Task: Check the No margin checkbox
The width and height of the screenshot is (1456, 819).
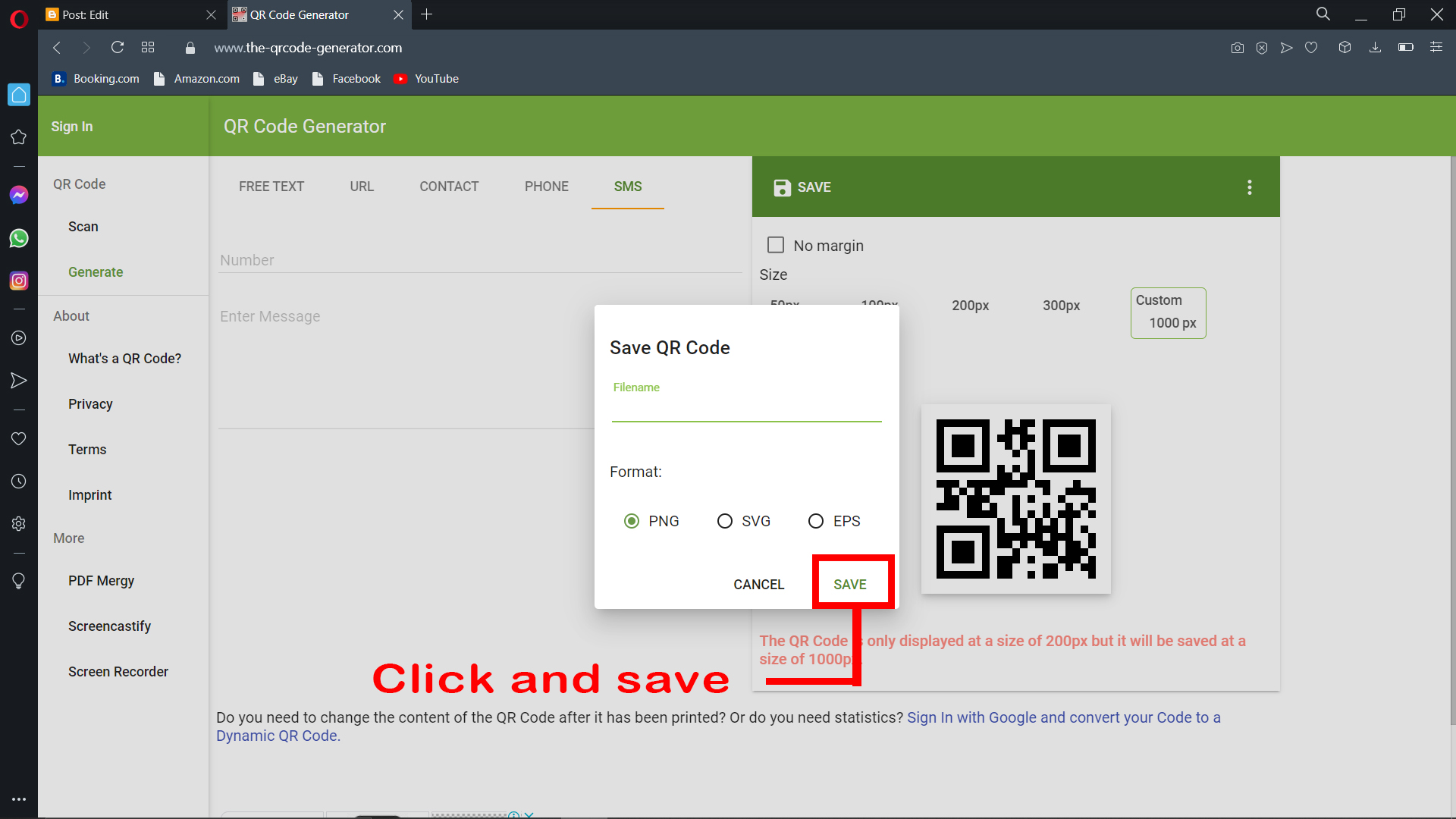Action: pyautogui.click(x=776, y=244)
